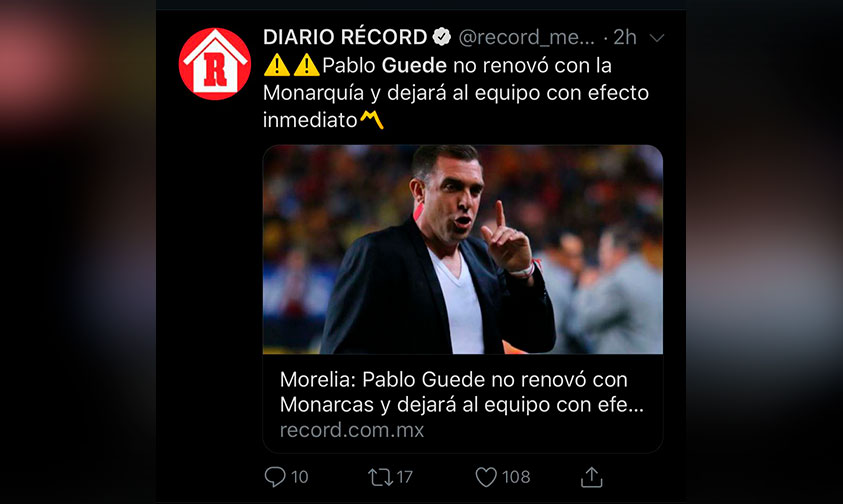The width and height of the screenshot is (843, 504).
Task: Open the Morelia: Pablo Guede headline card
Action: coord(462,404)
